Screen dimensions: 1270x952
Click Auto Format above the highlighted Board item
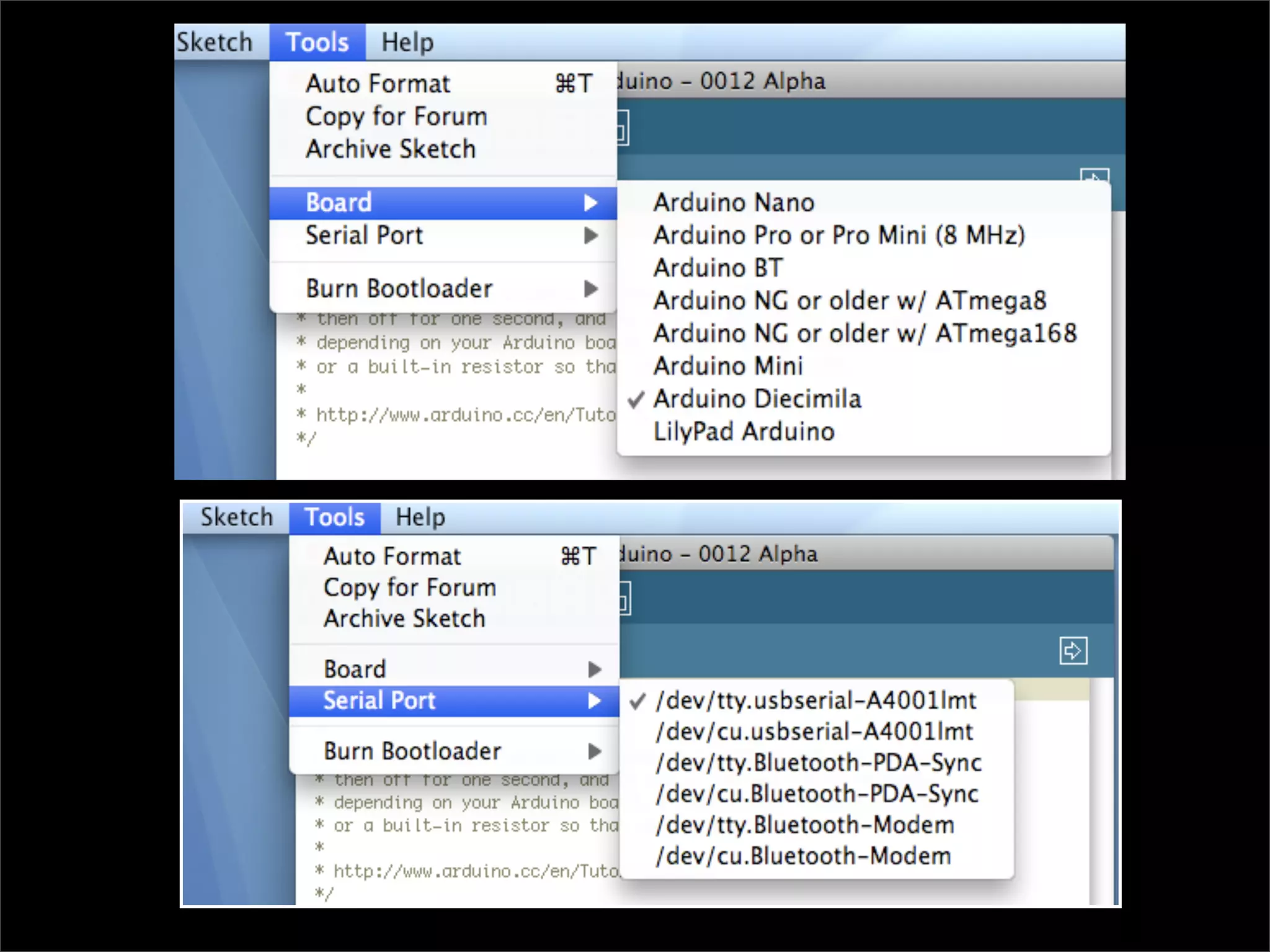[378, 84]
